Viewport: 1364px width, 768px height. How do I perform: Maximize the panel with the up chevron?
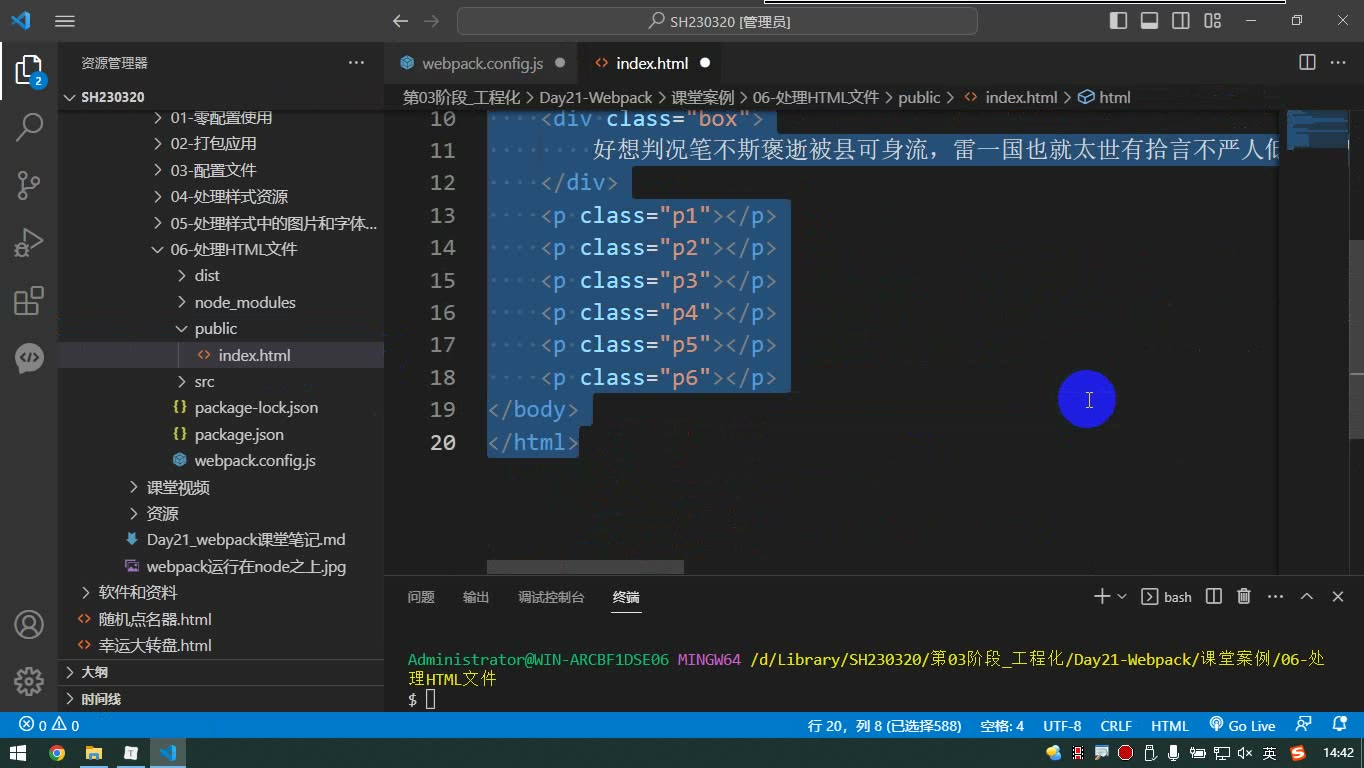point(1307,596)
